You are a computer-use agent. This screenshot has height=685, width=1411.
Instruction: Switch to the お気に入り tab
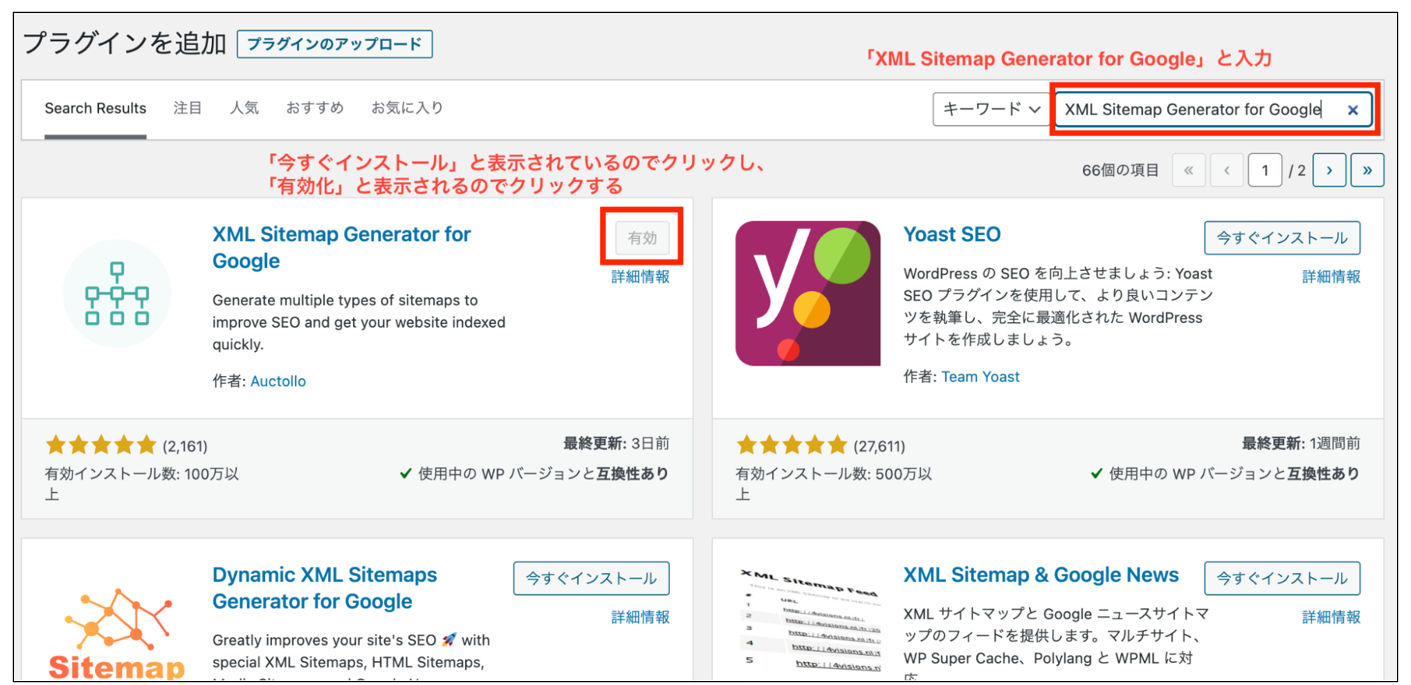(407, 107)
